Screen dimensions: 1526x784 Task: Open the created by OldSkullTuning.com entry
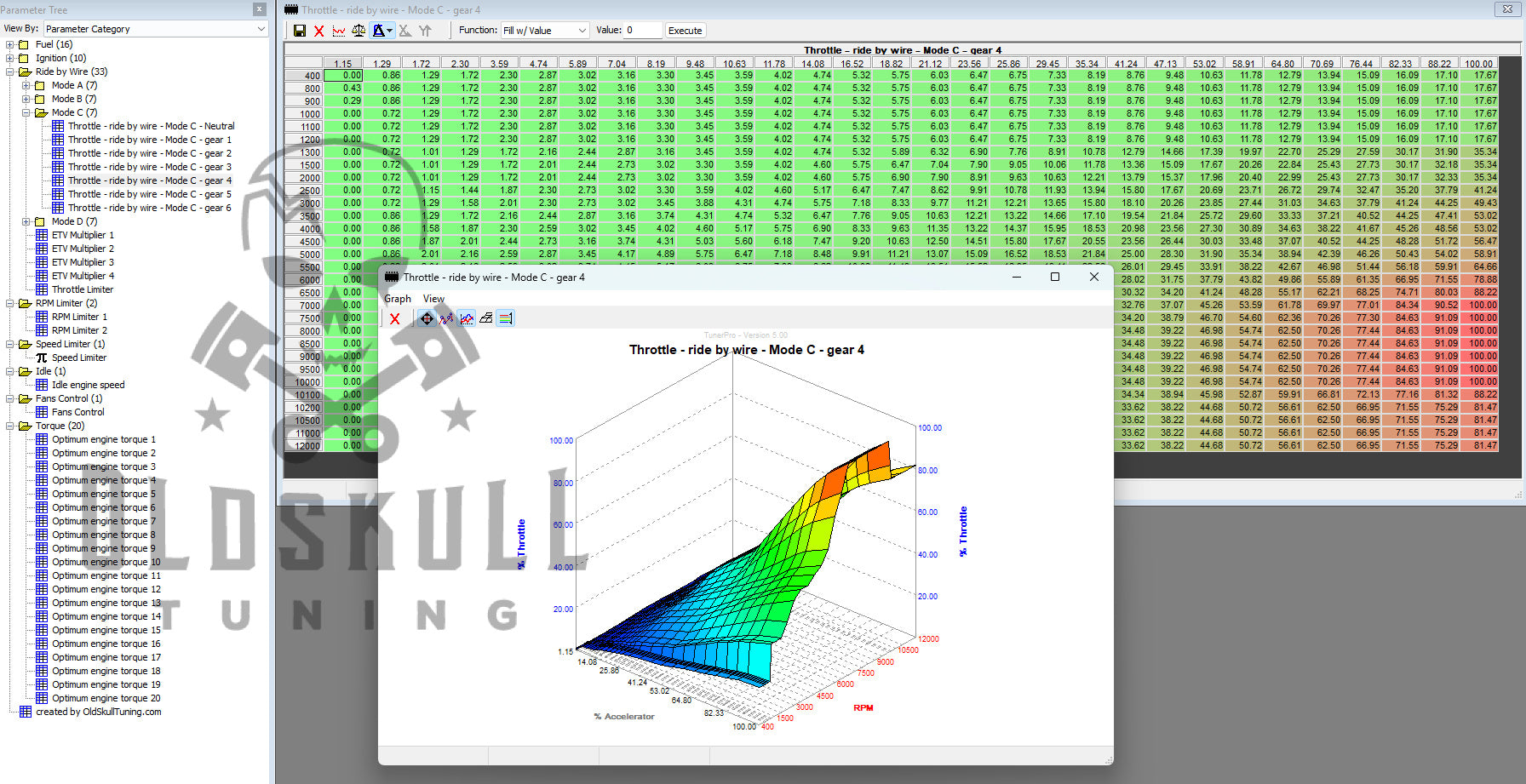click(98, 712)
